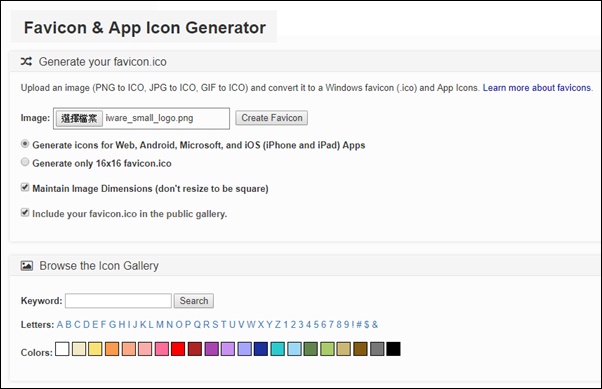The image size is (602, 389).
Task: Select Generate only 16x16 favicon.ico radio
Action: (25, 162)
